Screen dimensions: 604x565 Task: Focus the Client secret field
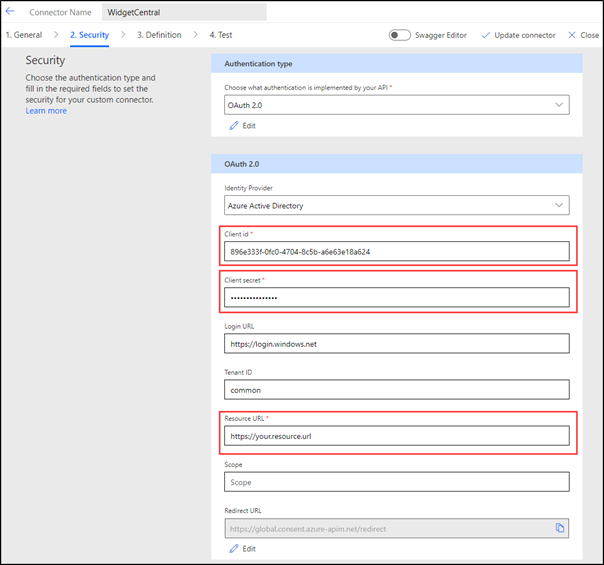click(x=397, y=297)
